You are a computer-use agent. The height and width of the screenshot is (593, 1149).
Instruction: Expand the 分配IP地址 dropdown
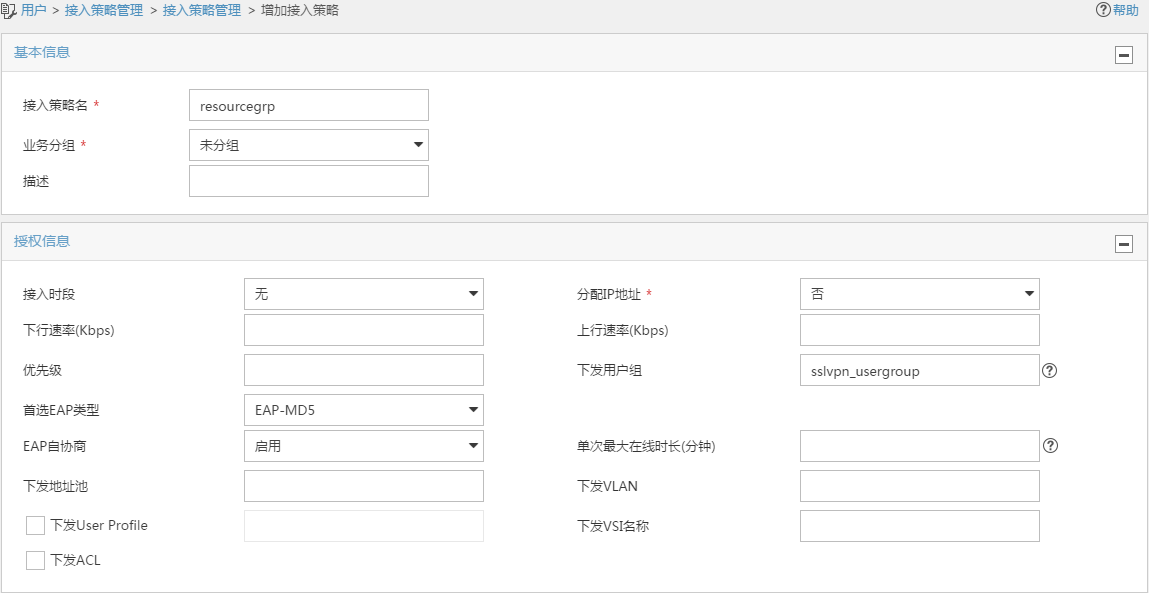[x=919, y=294]
